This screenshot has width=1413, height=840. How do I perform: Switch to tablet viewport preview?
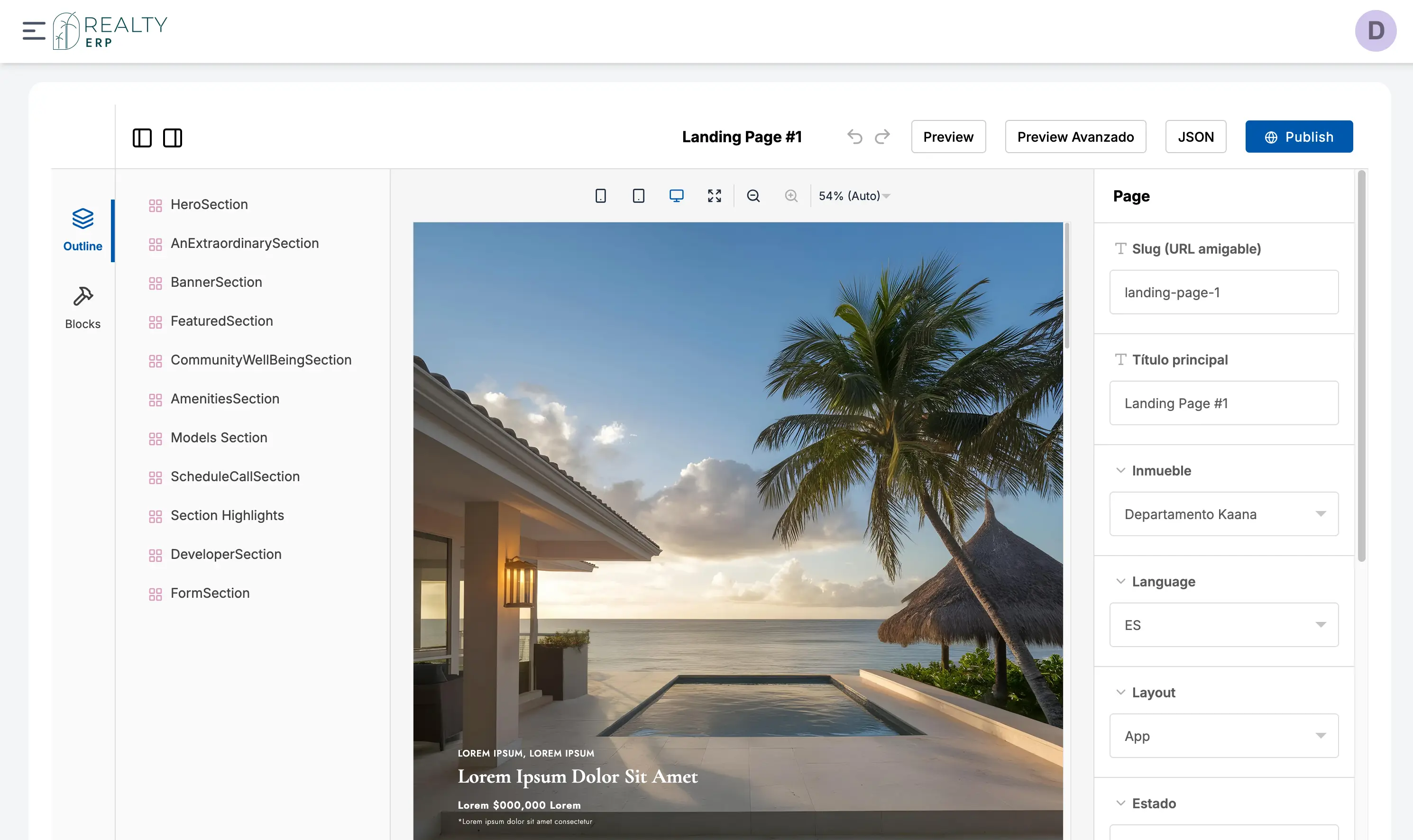(x=639, y=196)
